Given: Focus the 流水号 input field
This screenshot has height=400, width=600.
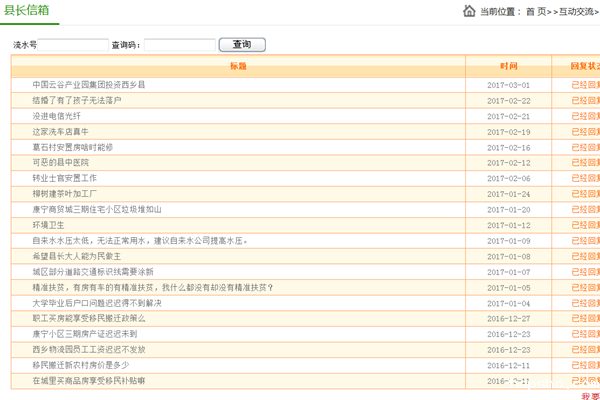Looking at the screenshot, I should [74, 46].
